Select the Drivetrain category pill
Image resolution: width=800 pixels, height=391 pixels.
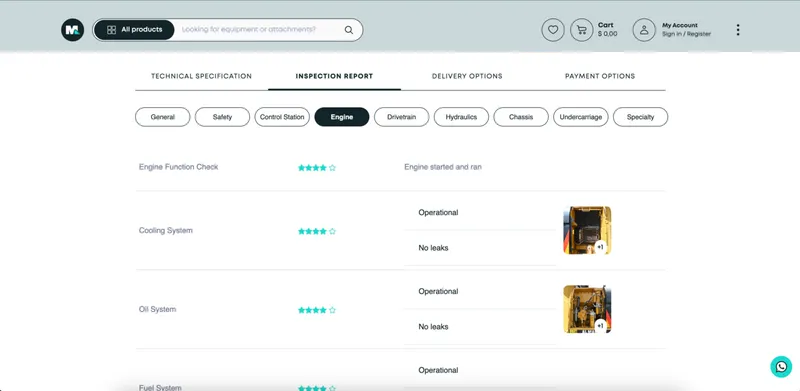tap(402, 117)
